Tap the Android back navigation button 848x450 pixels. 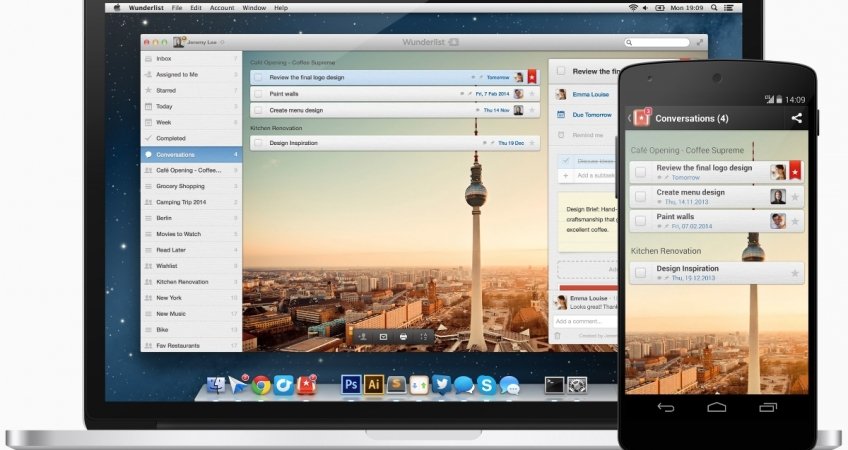pos(666,407)
